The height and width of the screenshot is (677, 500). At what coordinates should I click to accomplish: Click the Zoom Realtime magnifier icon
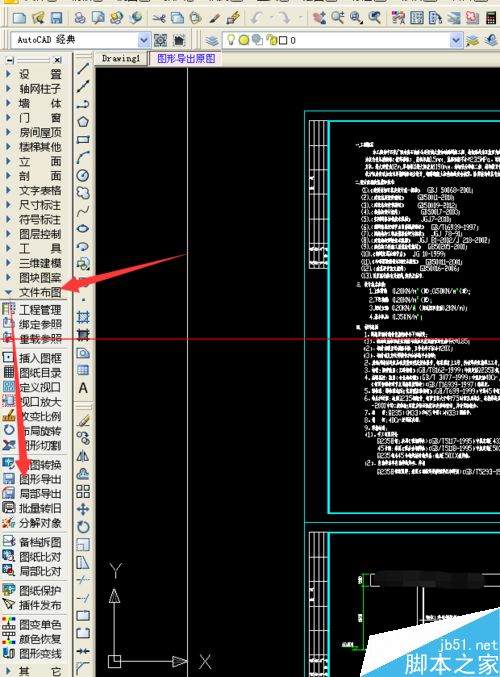(338, 18)
